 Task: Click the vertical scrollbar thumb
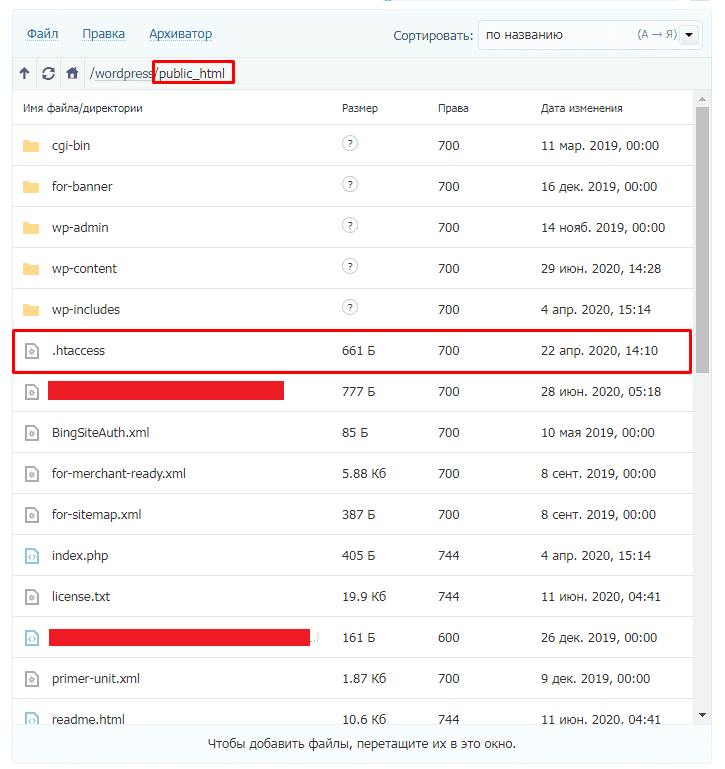tap(702, 240)
